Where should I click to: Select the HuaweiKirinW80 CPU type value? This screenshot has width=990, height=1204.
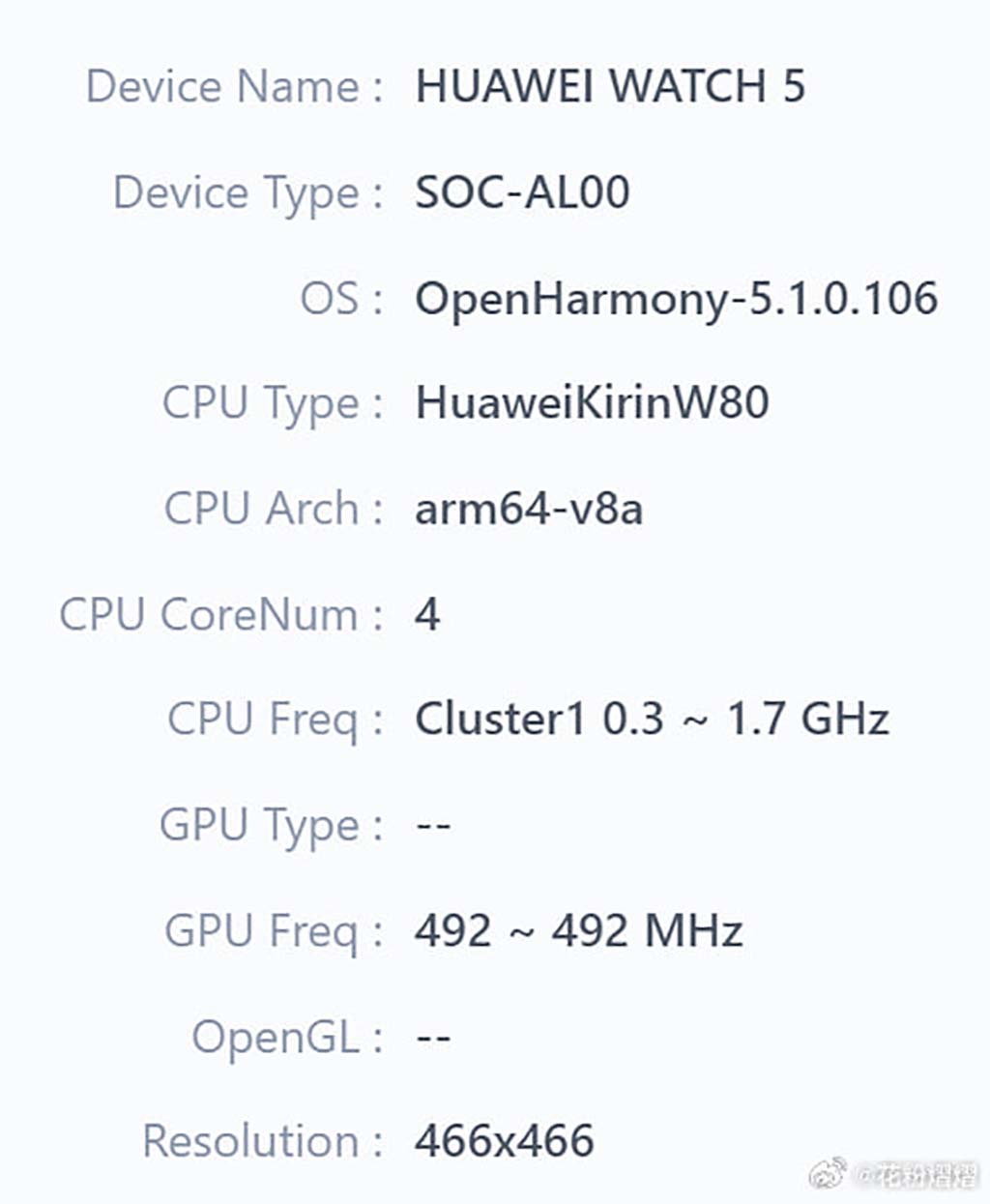tap(592, 402)
